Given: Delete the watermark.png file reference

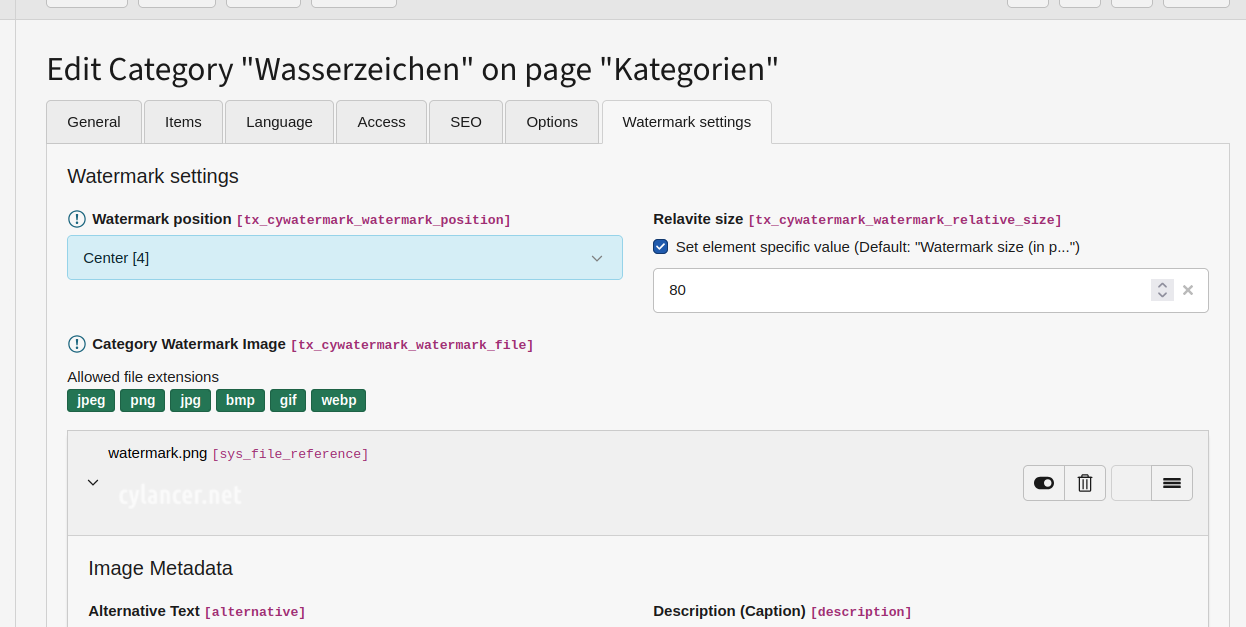Looking at the screenshot, I should [x=1085, y=483].
